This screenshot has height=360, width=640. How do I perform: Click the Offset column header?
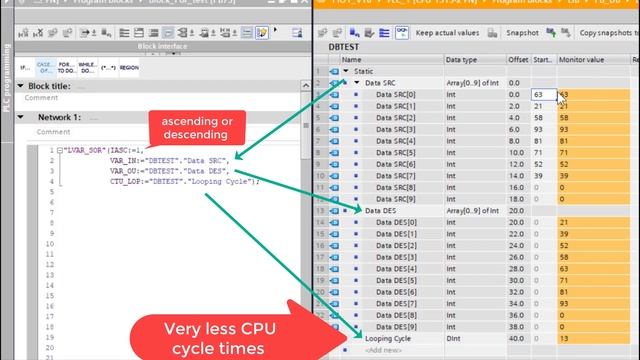[x=518, y=60]
